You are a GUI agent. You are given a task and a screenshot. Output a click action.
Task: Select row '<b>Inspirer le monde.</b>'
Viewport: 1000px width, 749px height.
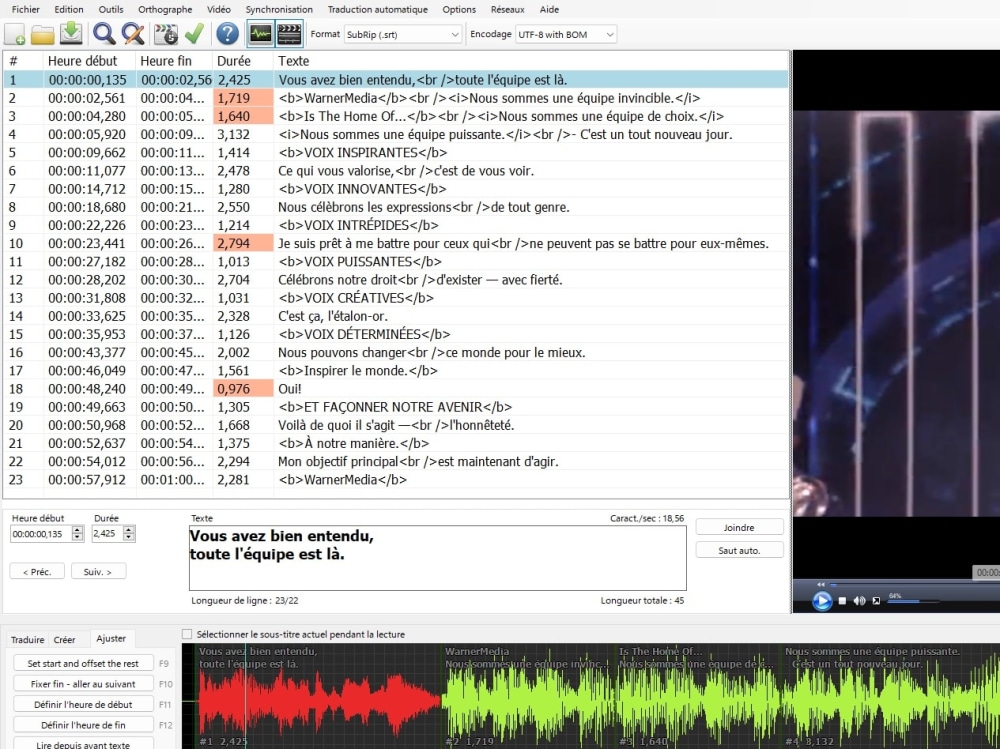(x=395, y=371)
